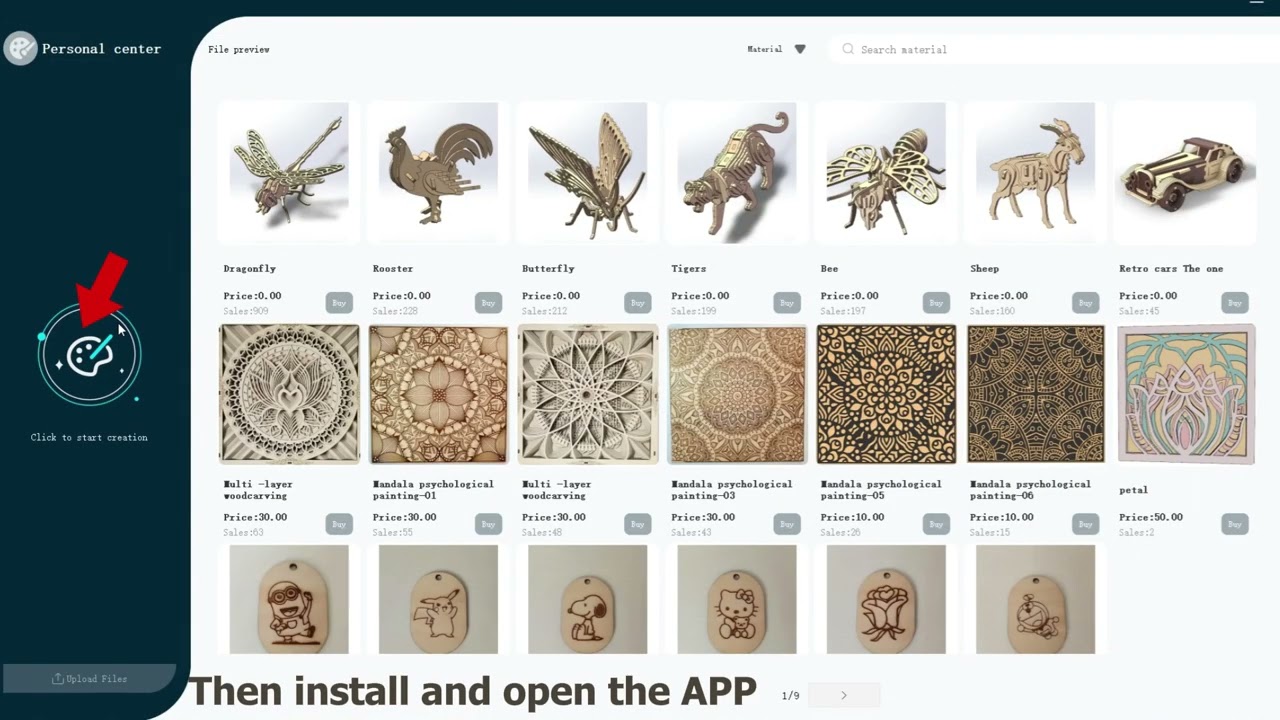Viewport: 1280px width, 720px height.
Task: Click Buy for Dragonfly
Action: [339, 303]
